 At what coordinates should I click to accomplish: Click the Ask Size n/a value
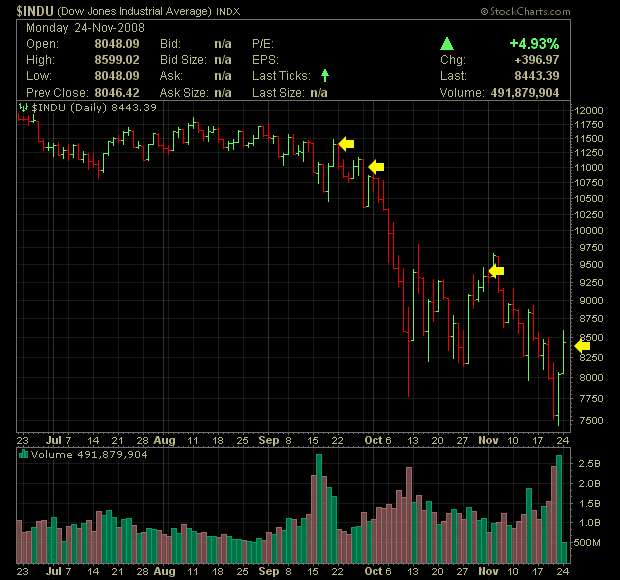[223, 93]
